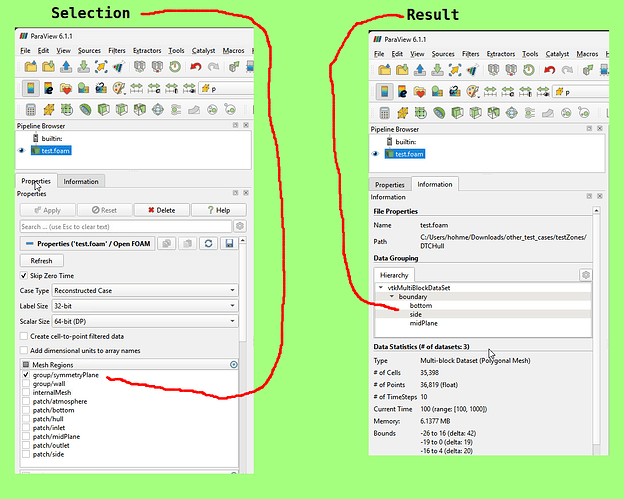Screen dimensions: 624x499
Task: Switch to Properties tab in Result window
Action: point(390,185)
